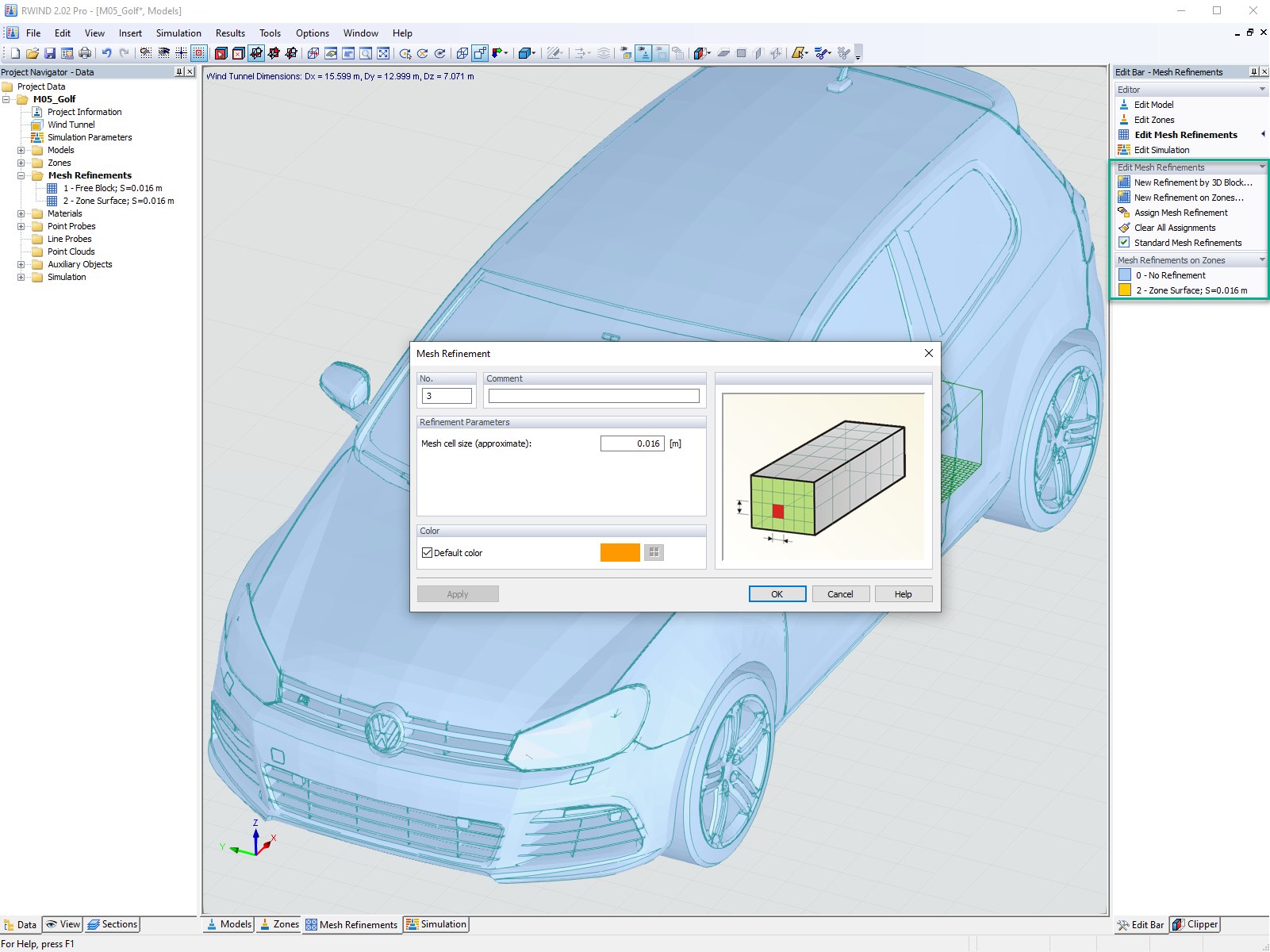Collapse the Mesh Refinements tree branch

point(20,175)
